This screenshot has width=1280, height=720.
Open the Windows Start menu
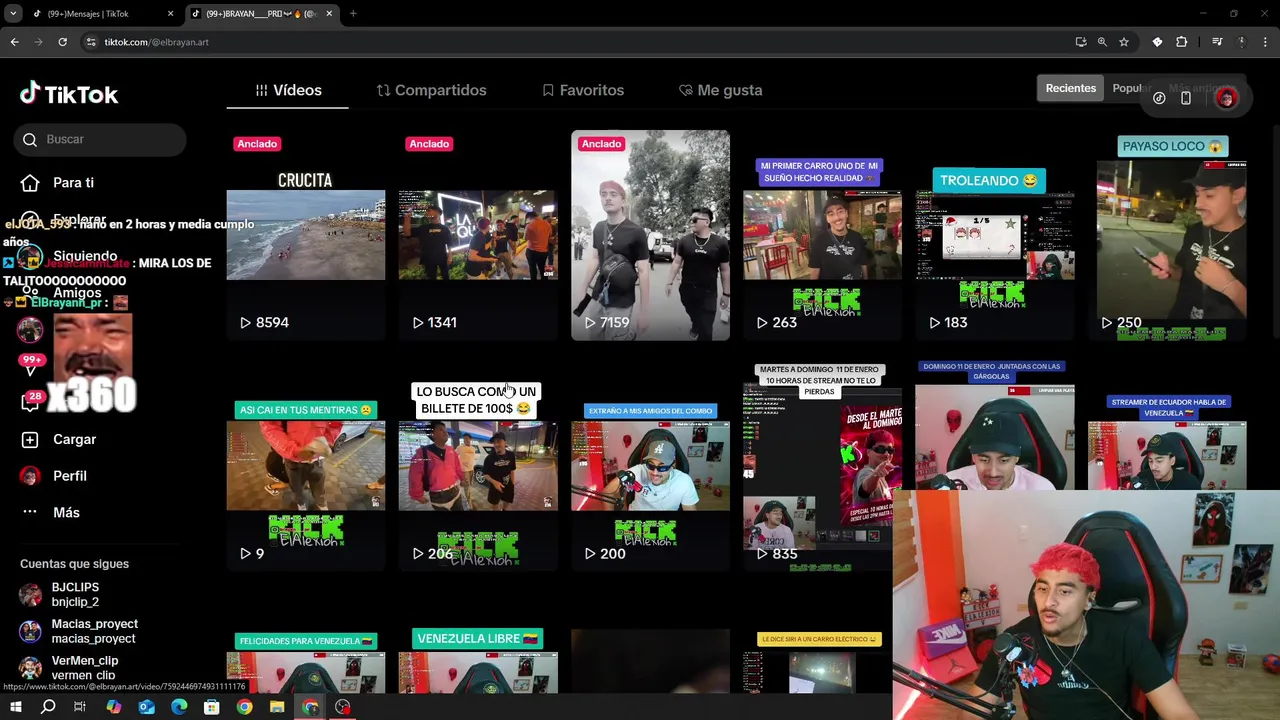coord(15,707)
